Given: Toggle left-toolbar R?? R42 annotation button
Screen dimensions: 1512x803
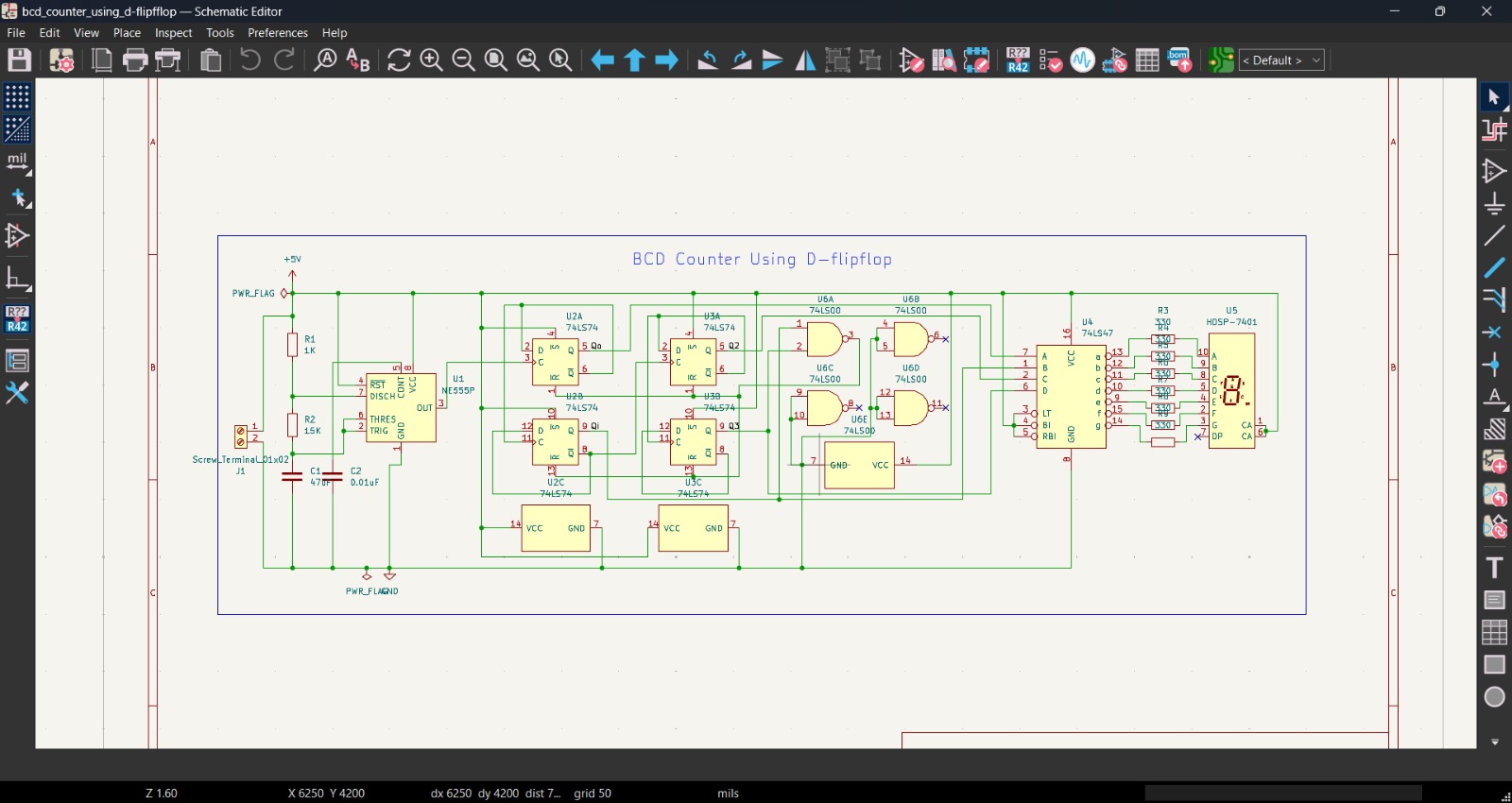Looking at the screenshot, I should coord(17,319).
